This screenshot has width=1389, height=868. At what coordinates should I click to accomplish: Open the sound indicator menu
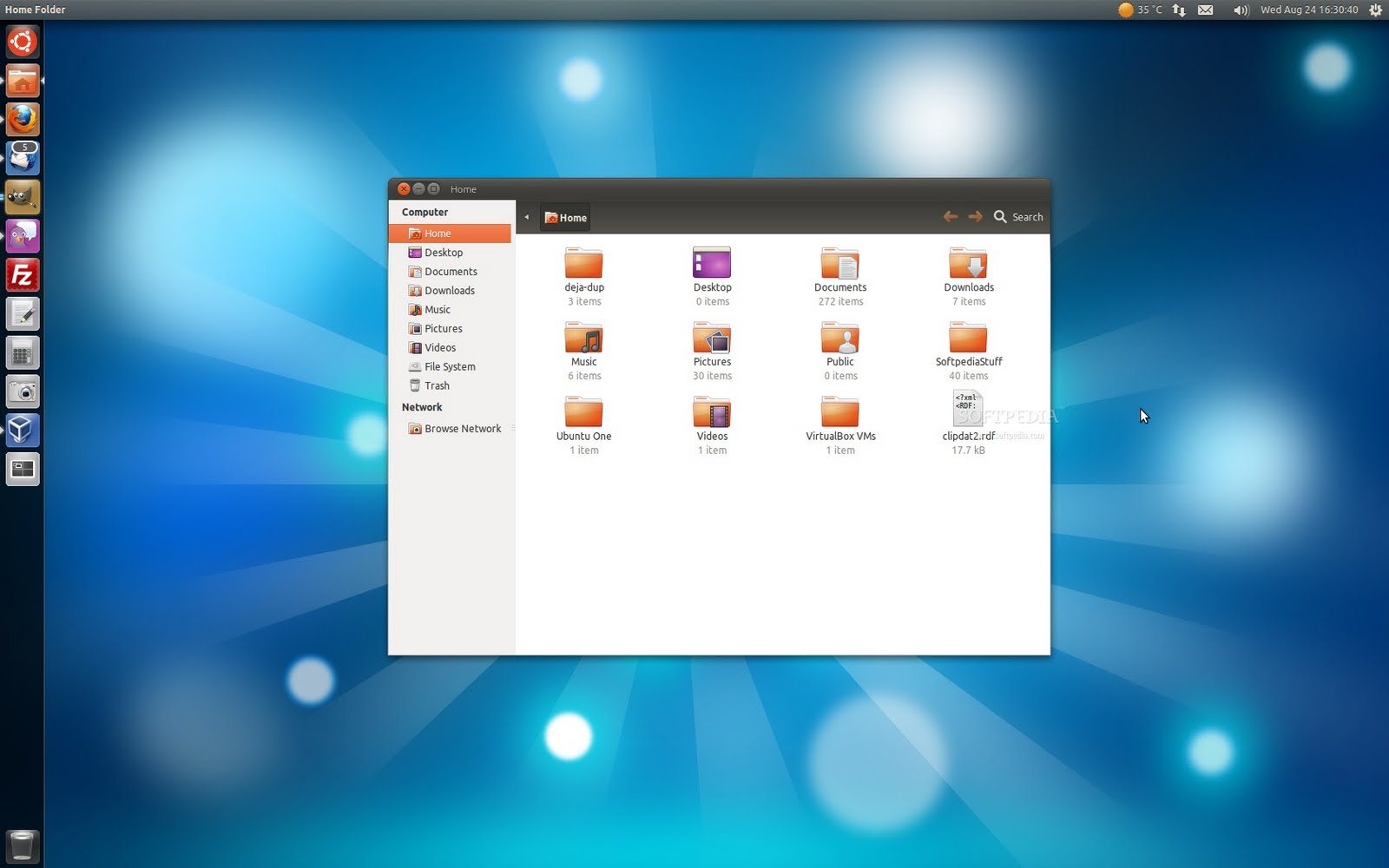[x=1241, y=10]
